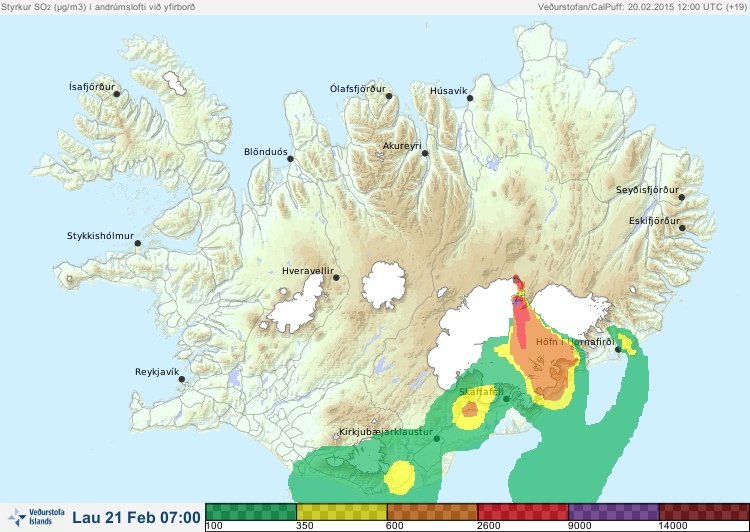The width and height of the screenshot is (750, 532).
Task: Click the 'Eskifjörður' place label
Action: pos(654,221)
